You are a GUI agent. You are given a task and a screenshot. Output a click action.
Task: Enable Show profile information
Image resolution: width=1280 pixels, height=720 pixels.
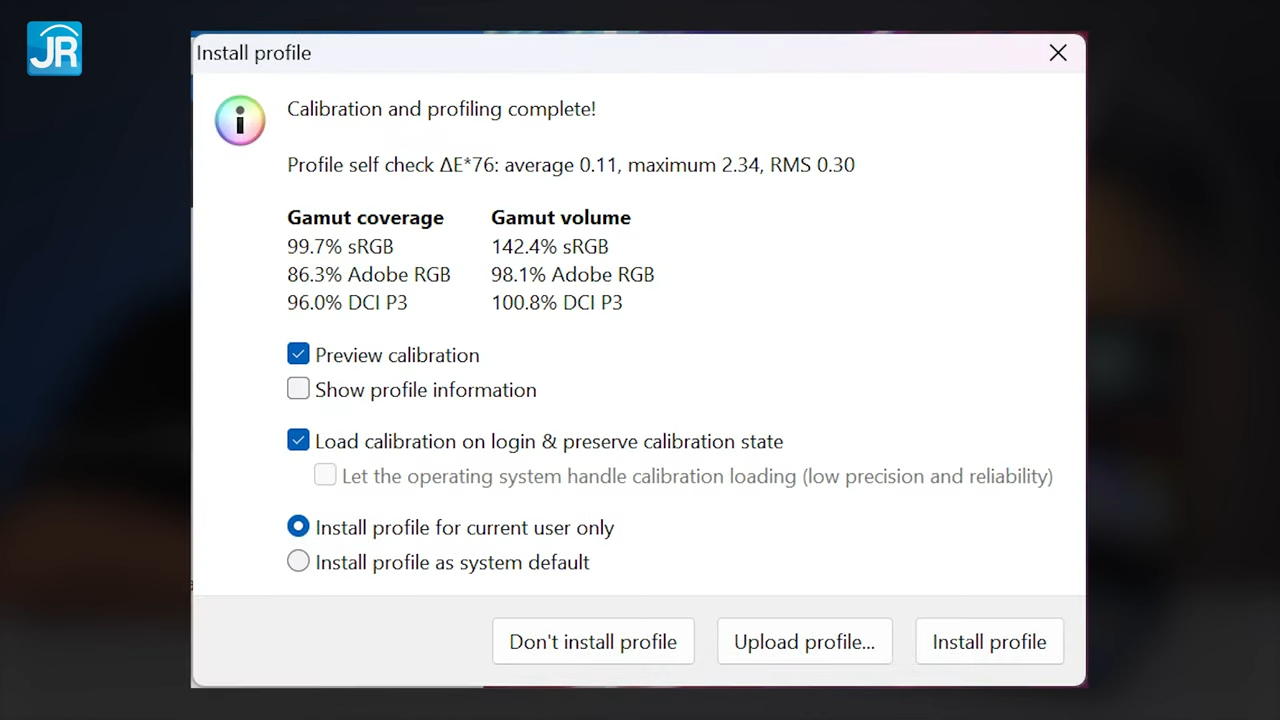pyautogui.click(x=298, y=389)
